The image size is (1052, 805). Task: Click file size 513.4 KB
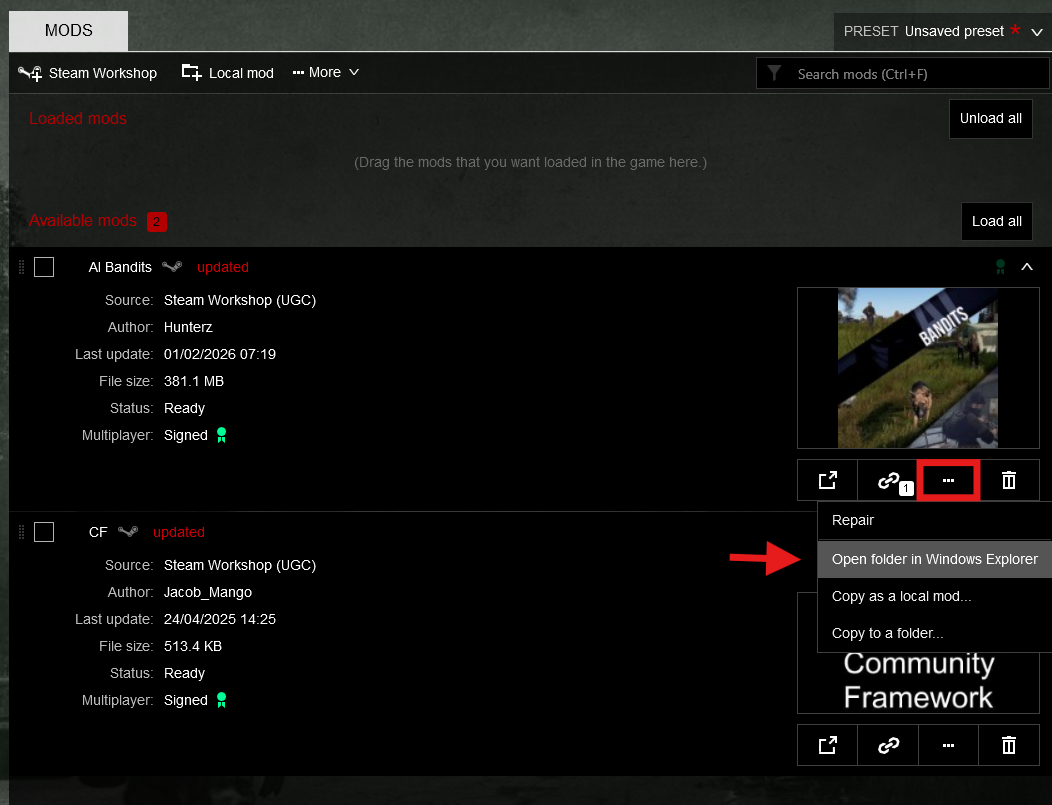click(193, 646)
